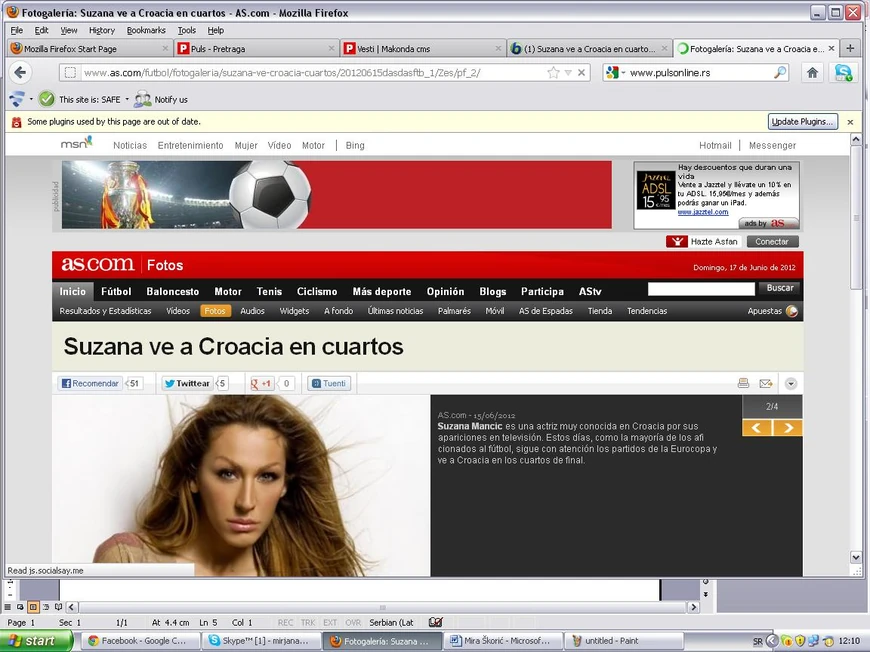This screenshot has width=870, height=652.
Task: Click the search magnifier icon in search box
Action: tap(780, 72)
